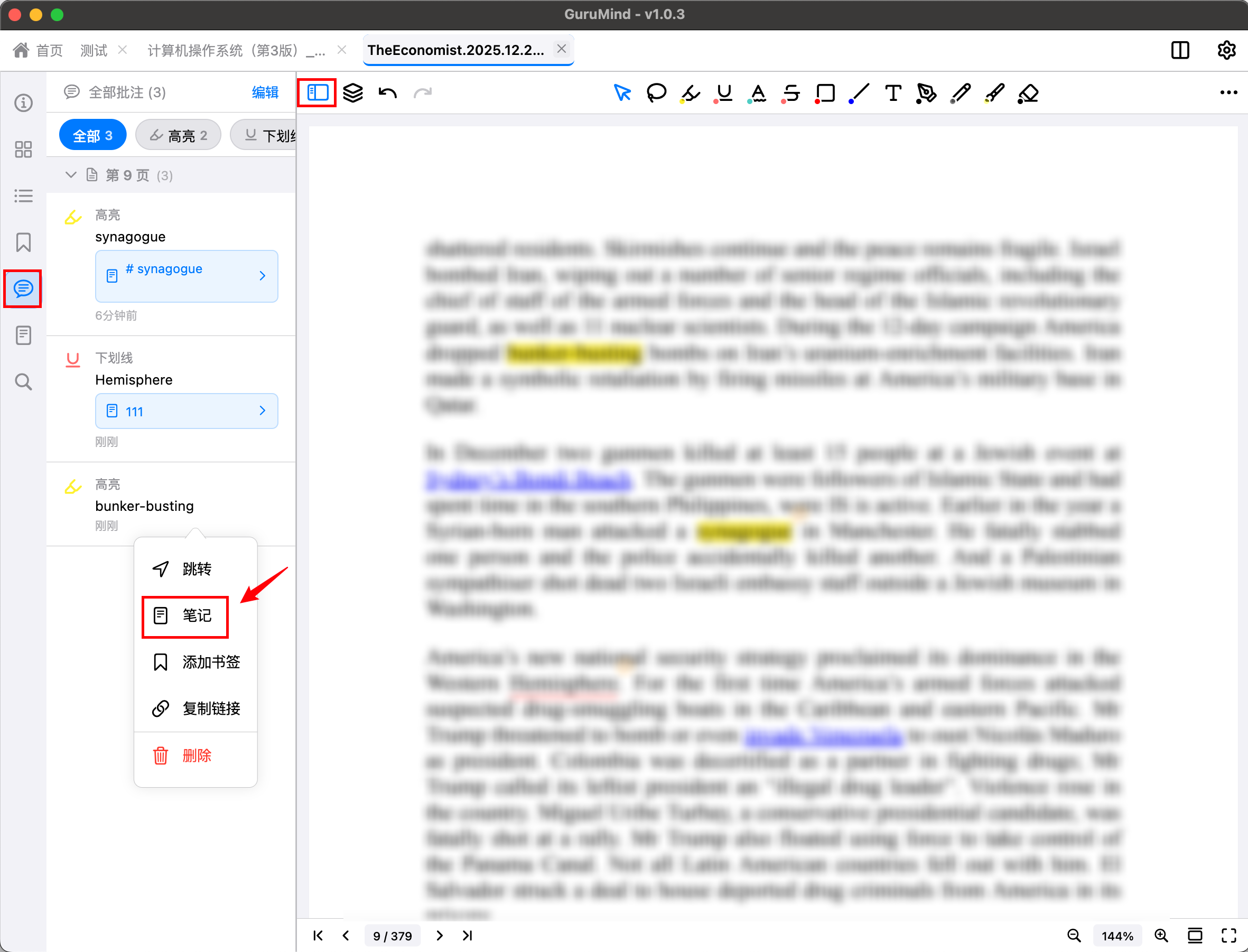Select the rectangle shape tool

[x=825, y=93]
